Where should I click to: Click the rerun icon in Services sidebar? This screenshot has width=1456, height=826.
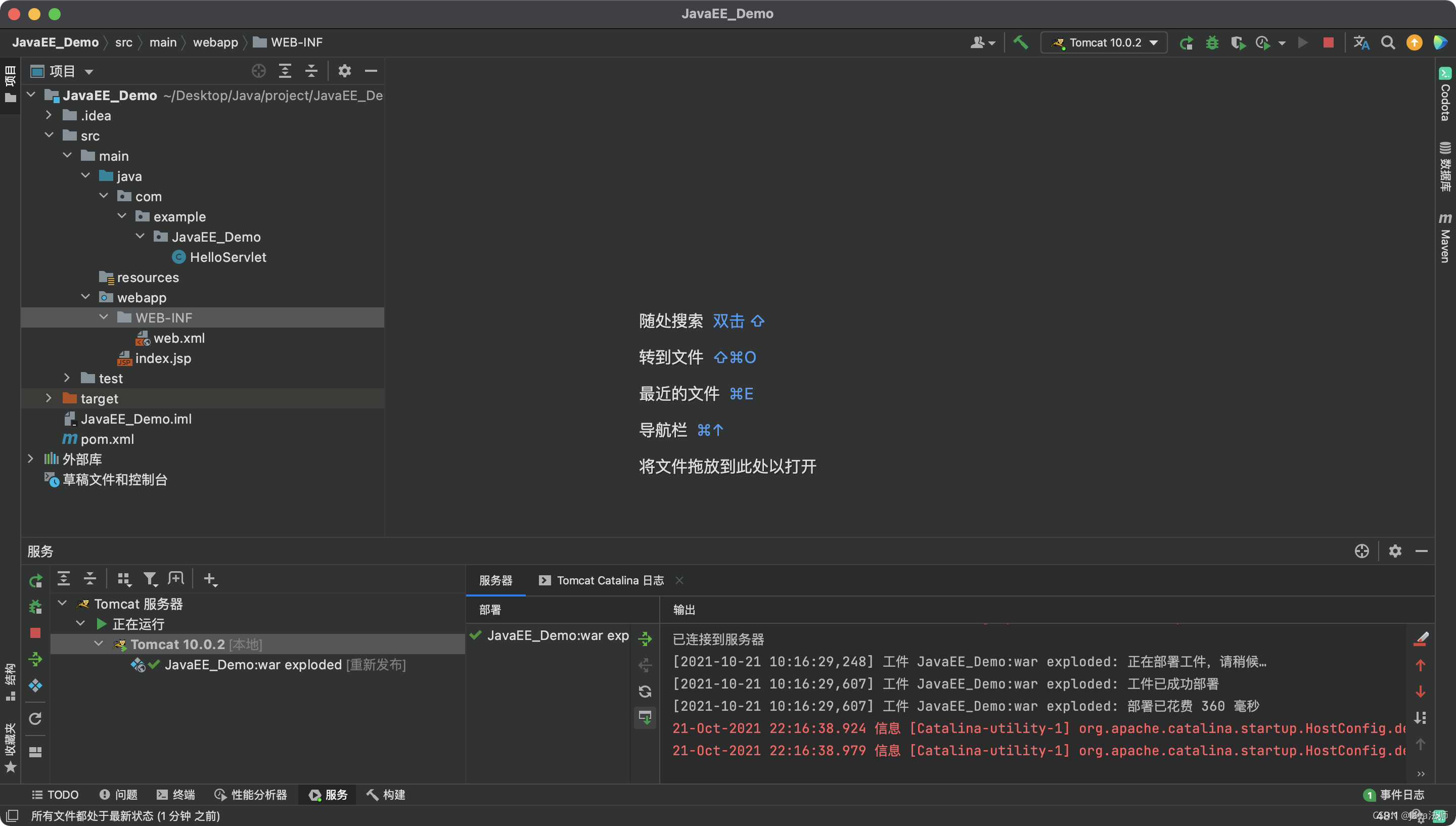tap(35, 581)
